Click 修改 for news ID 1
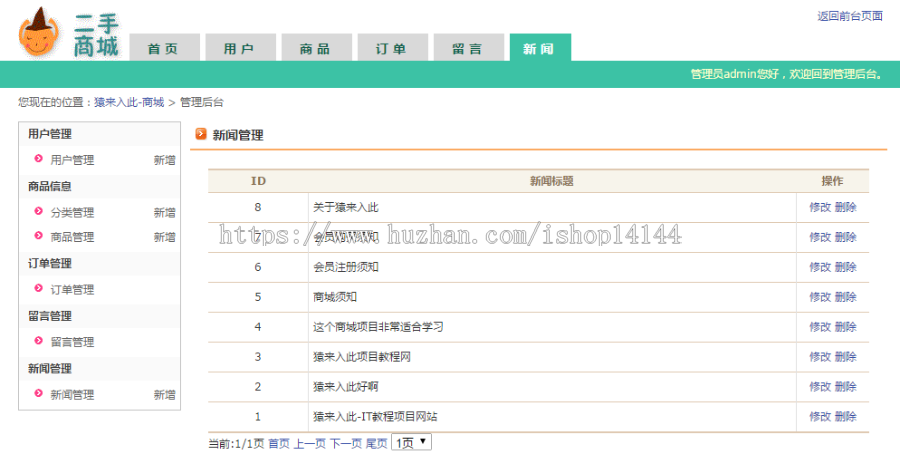This screenshot has height=464, width=900. click(x=820, y=416)
